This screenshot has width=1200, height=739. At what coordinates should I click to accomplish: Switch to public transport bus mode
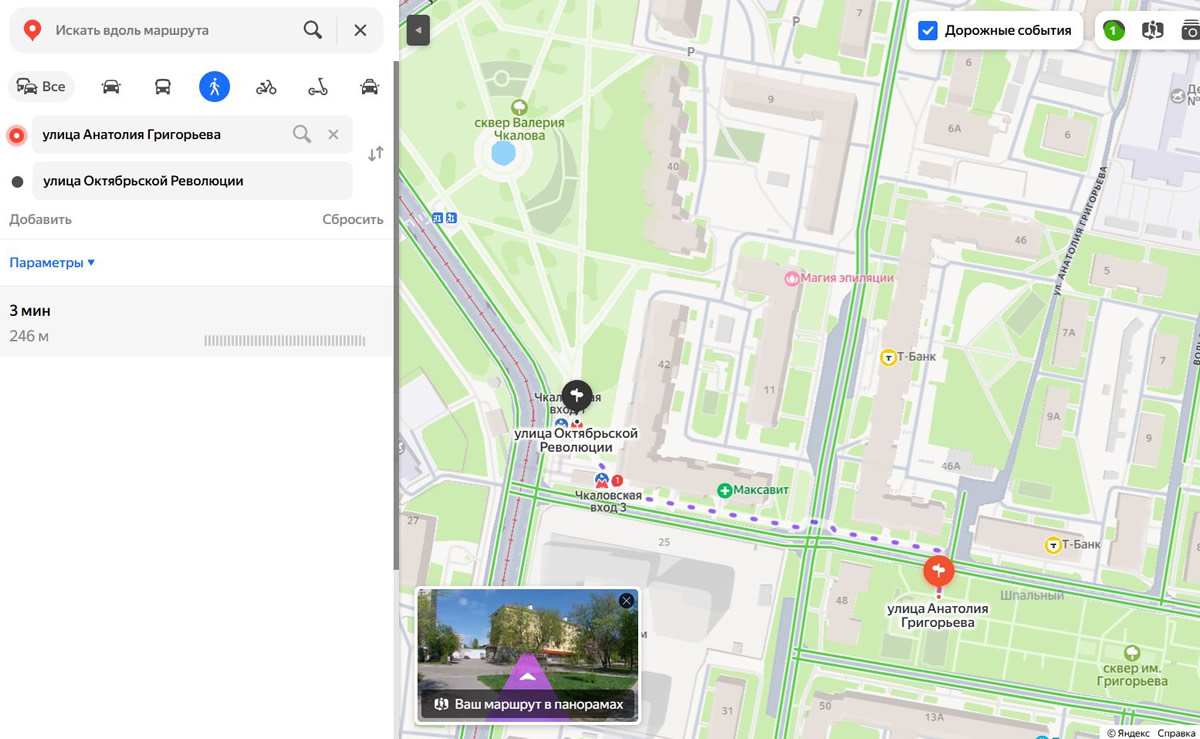[x=162, y=87]
